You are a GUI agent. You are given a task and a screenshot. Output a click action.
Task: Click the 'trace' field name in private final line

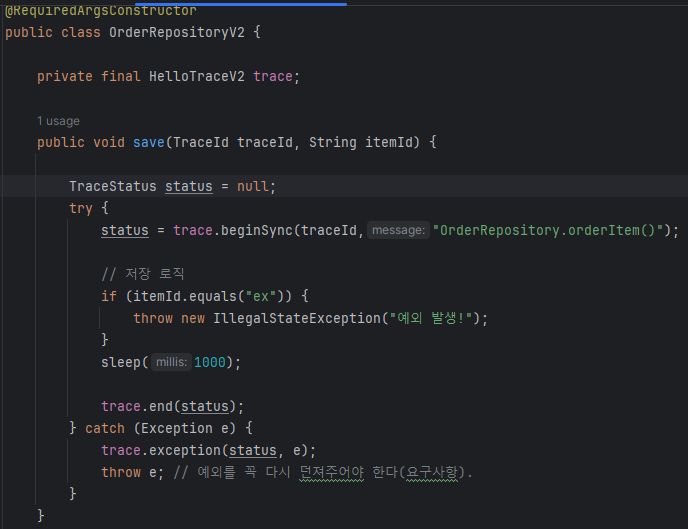(272, 76)
